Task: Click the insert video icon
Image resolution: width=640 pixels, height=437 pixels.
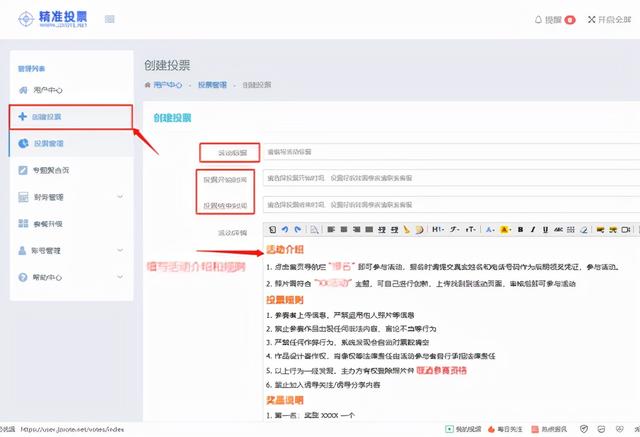Action: pyautogui.click(x=626, y=230)
